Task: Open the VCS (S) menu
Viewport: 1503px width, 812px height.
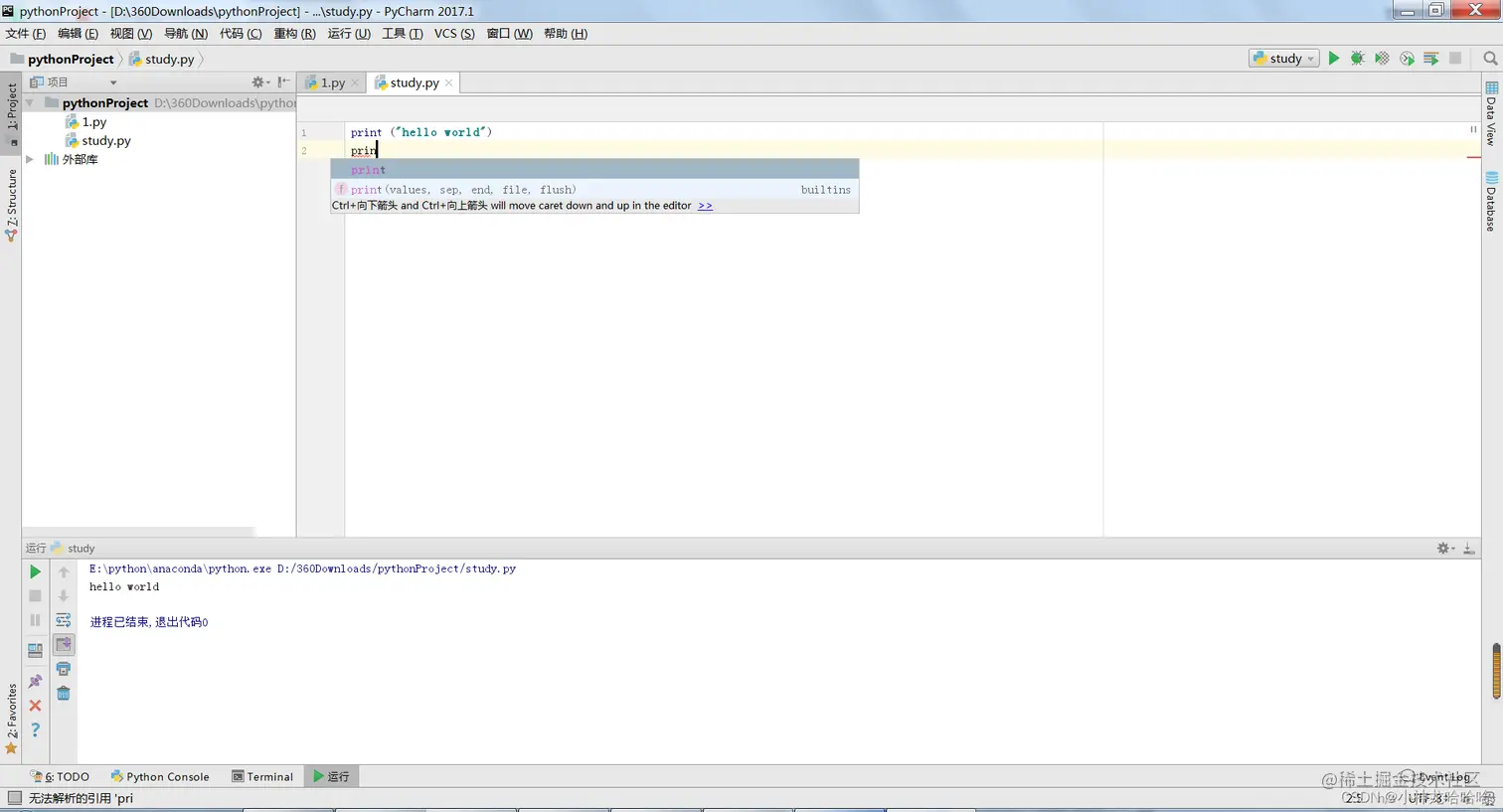Action: click(454, 34)
